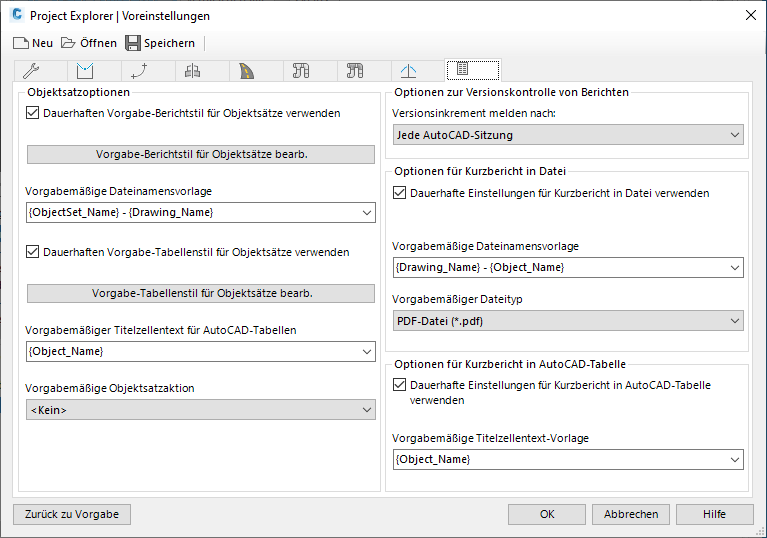Toggle Dauerhaften Vorgabe-Berichtstil für Objektsätze checkbox
The image size is (767, 538).
click(32, 113)
